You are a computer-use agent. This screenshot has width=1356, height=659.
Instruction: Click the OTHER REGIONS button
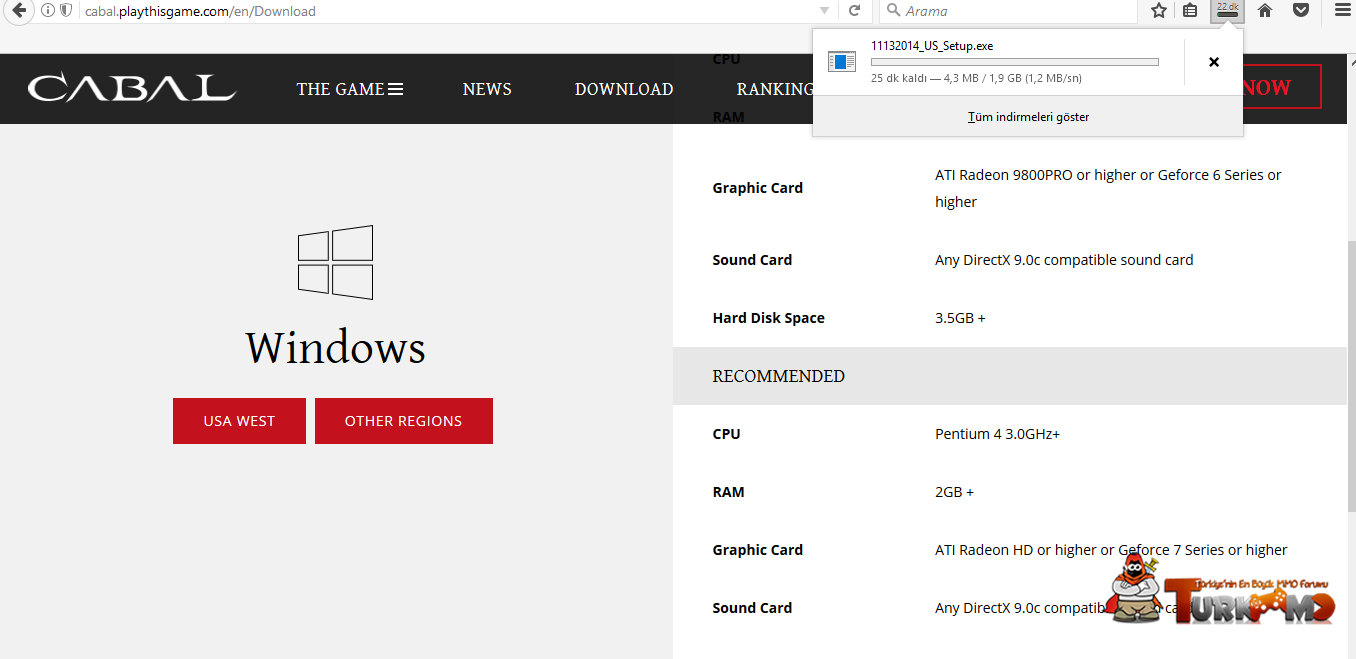(404, 421)
